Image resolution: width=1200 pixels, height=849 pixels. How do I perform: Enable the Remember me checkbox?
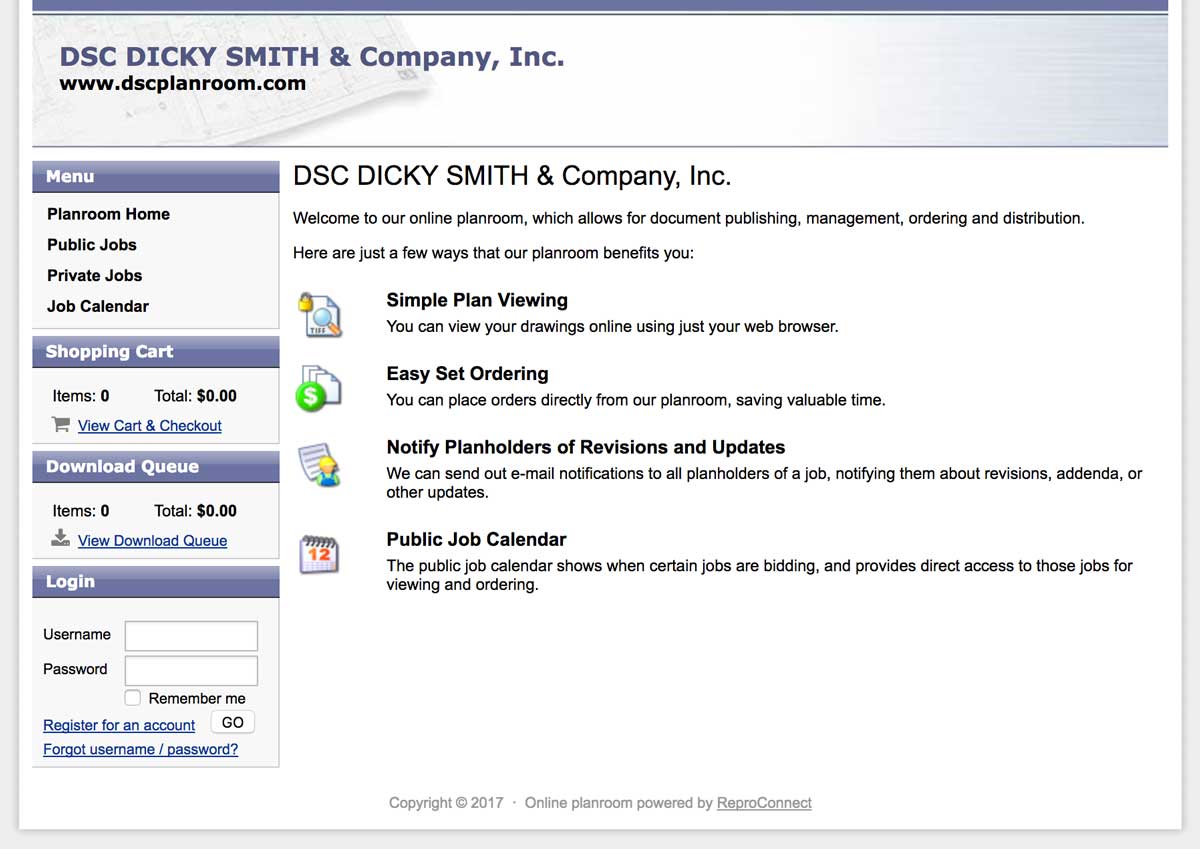point(133,698)
